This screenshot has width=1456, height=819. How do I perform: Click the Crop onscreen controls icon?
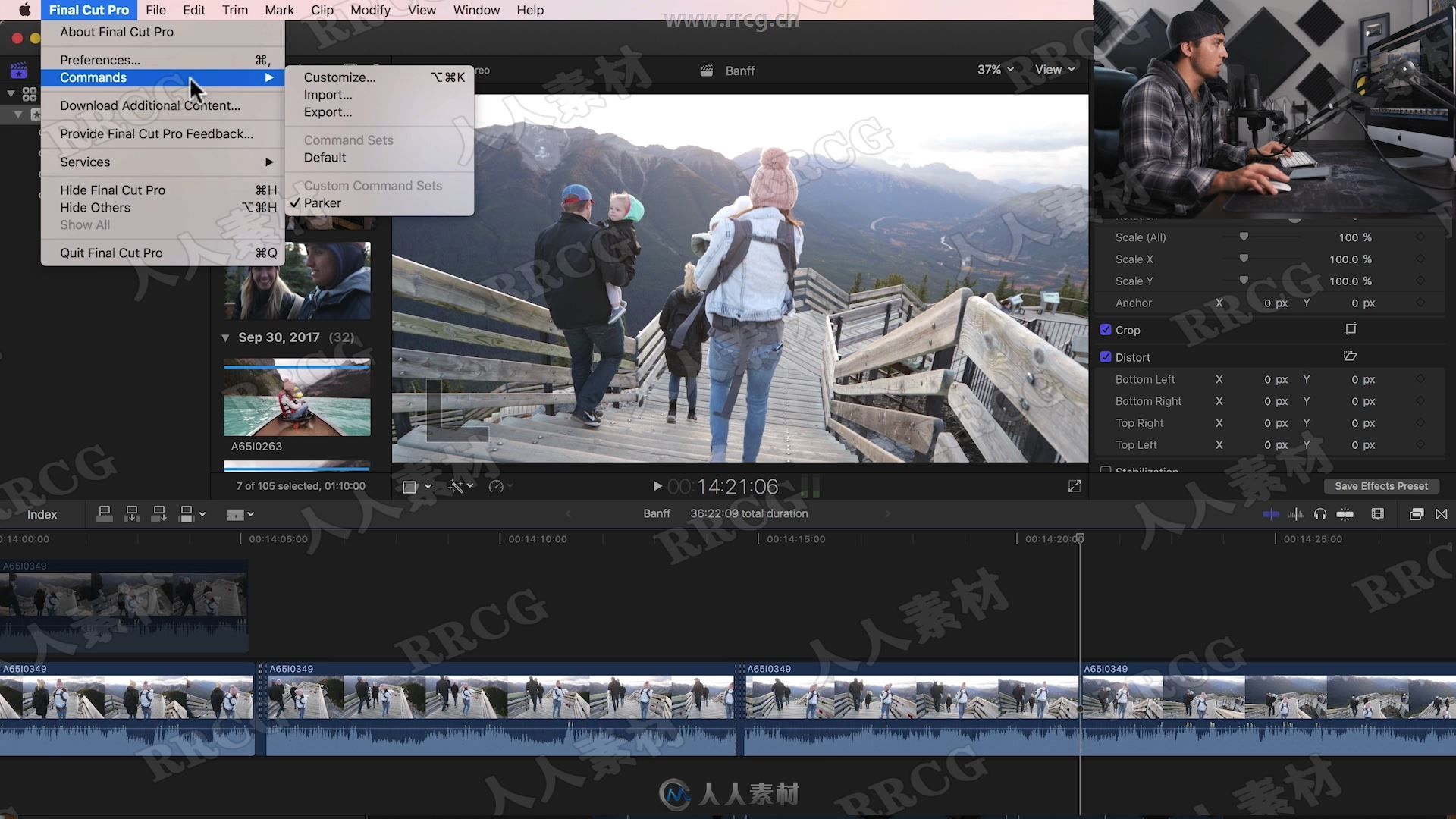click(x=1351, y=329)
